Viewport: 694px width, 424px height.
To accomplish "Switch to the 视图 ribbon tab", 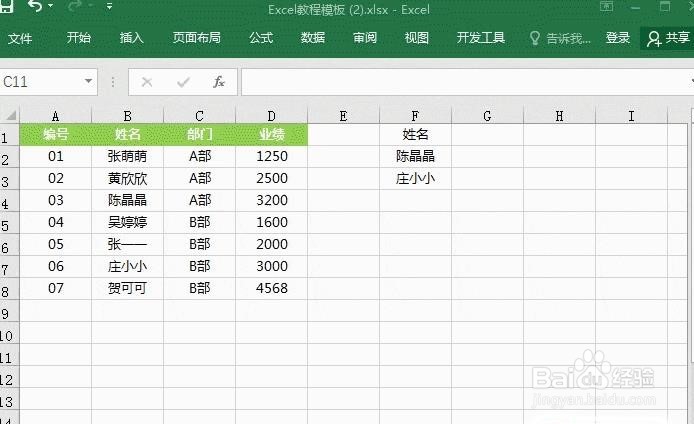I will coord(416,38).
